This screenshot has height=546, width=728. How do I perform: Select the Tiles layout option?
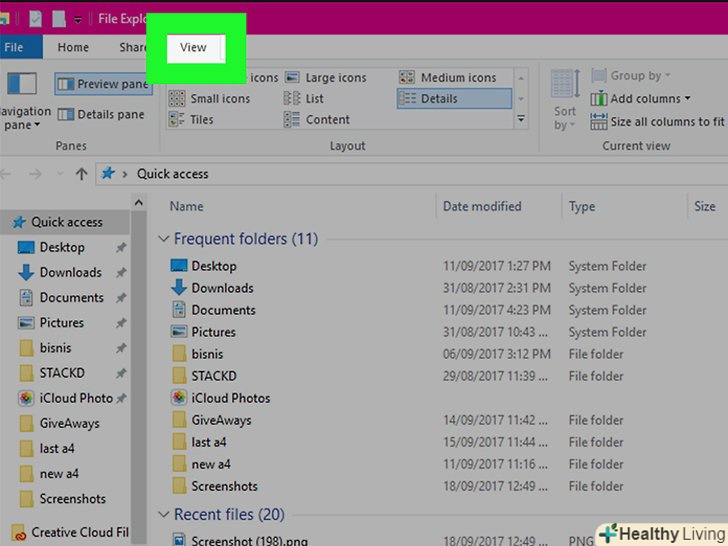click(x=191, y=119)
